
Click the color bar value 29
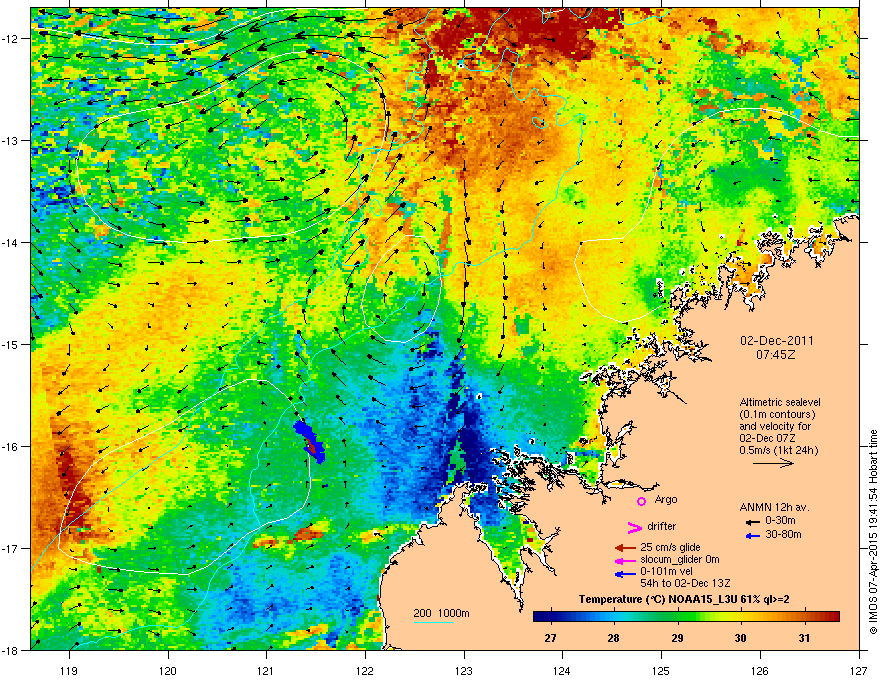coord(677,638)
